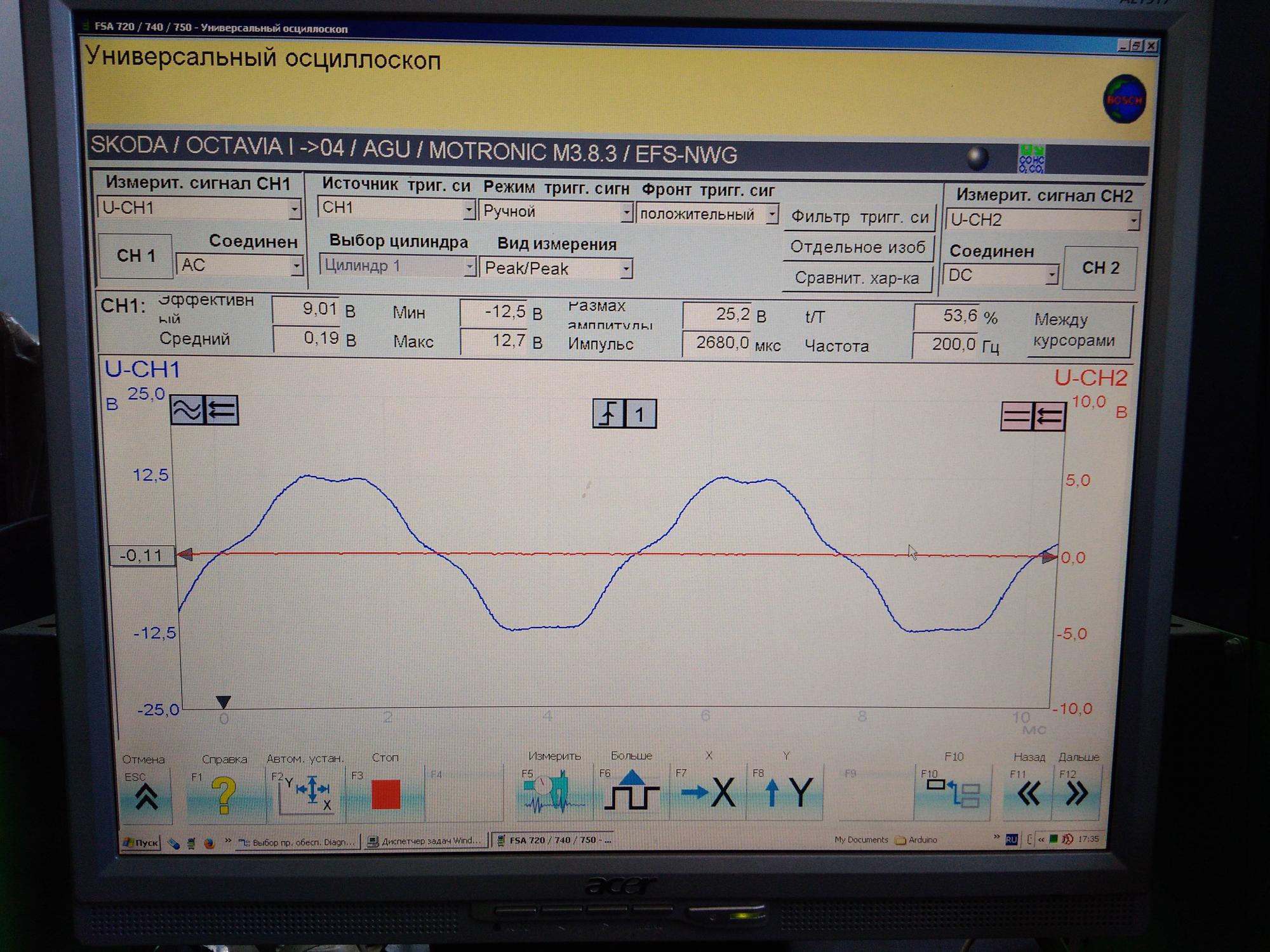Click the CH1 arrow-lines position icon
Viewport: 1270px width, 952px height.
221,410
